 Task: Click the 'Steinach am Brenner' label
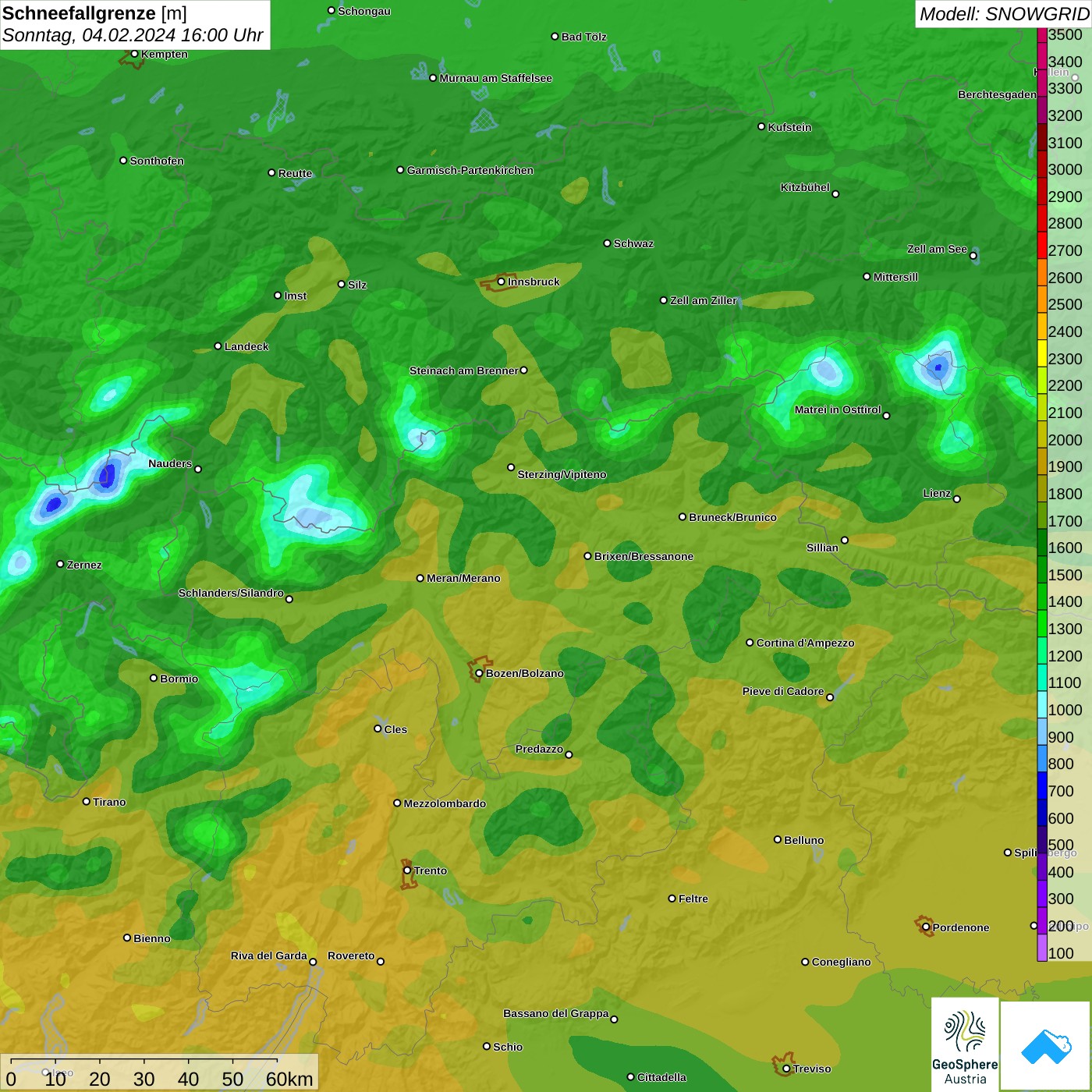tap(463, 370)
